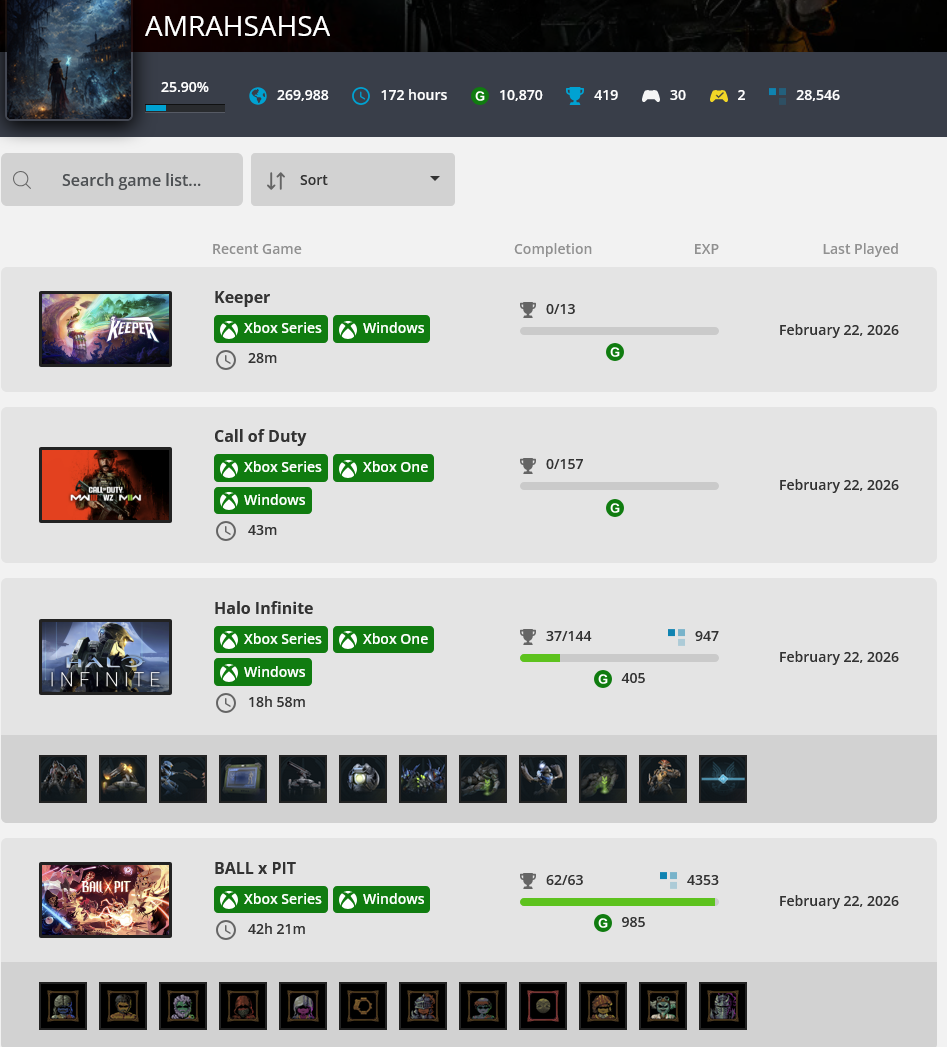This screenshot has width=947, height=1047.
Task: Open the Halo Infinite game thumbnail
Action: (106, 657)
